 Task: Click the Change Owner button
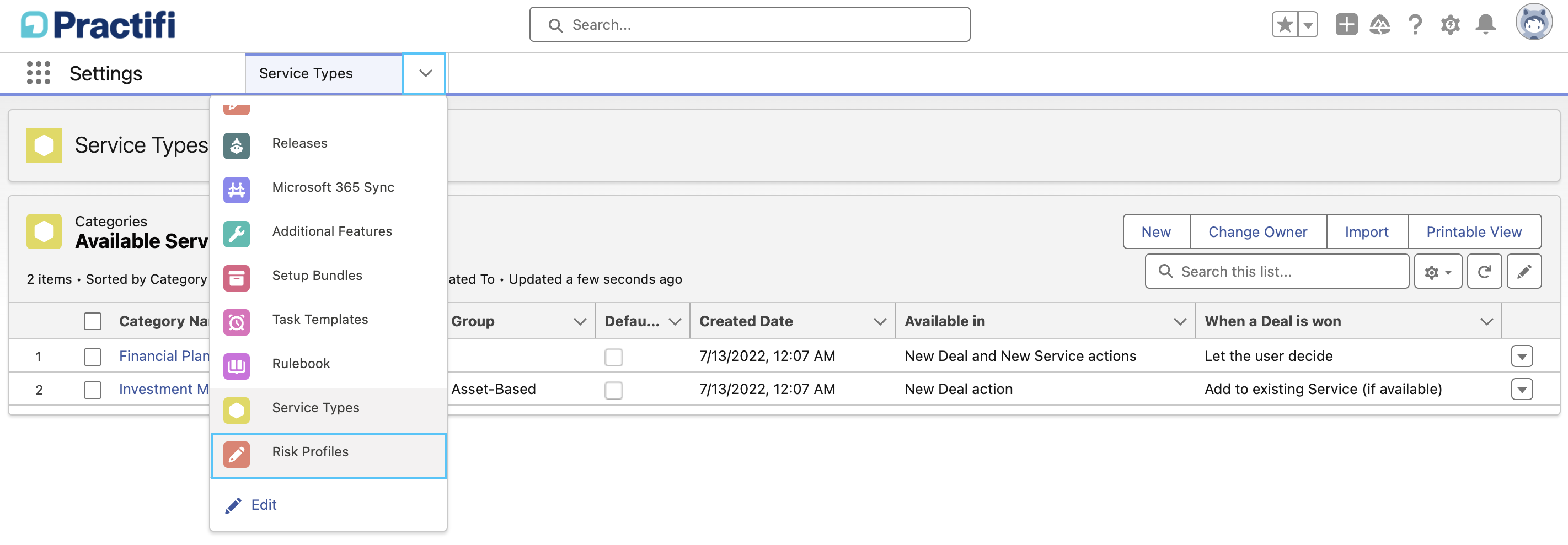[1257, 232]
